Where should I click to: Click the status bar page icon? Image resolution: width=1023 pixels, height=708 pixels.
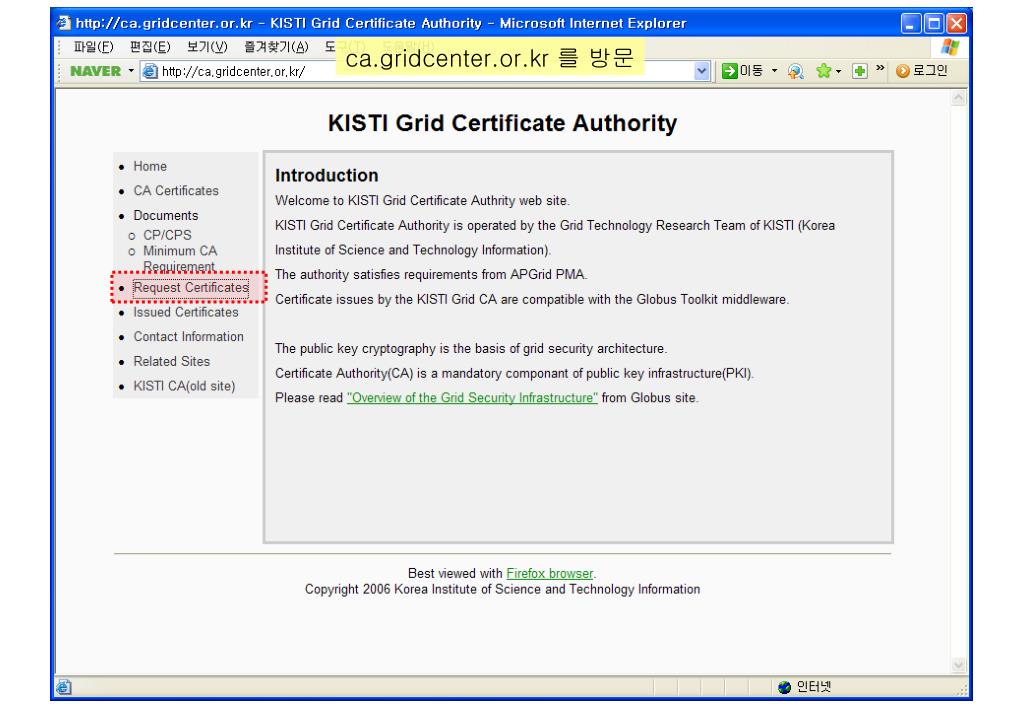point(64,686)
